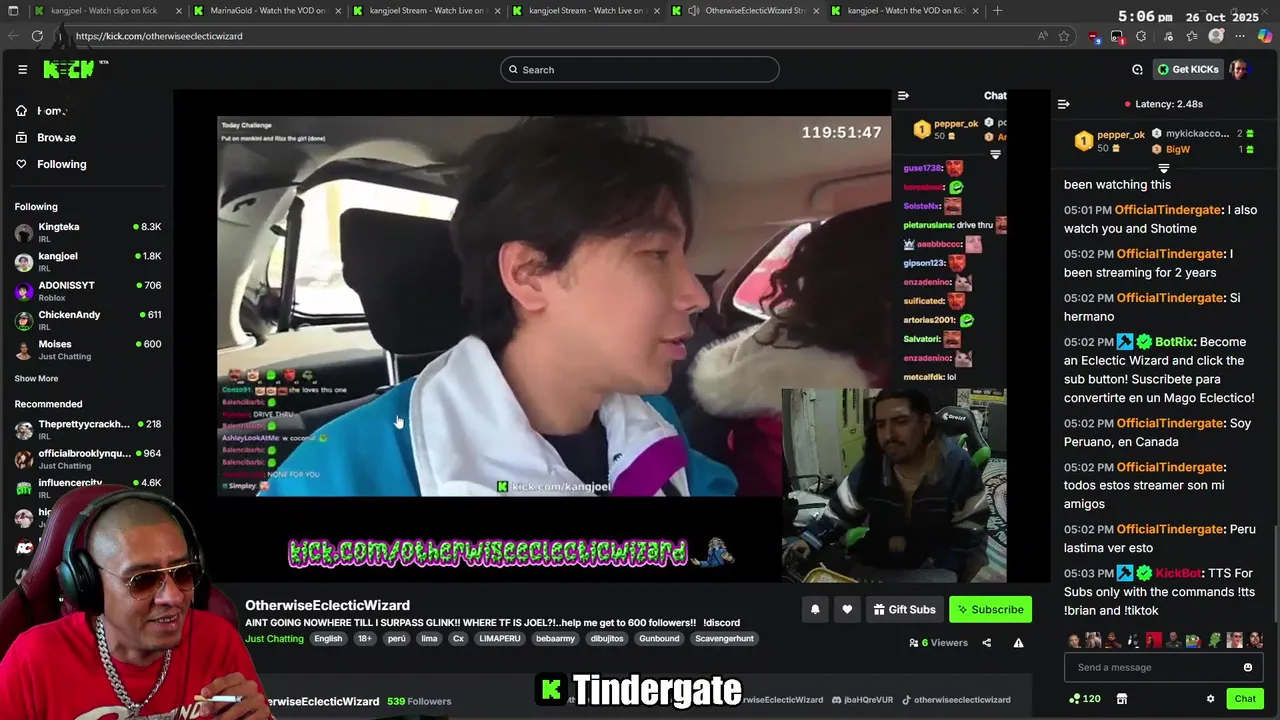Image resolution: width=1280 pixels, height=720 pixels.
Task: Open the chat shop icon
Action: (1122, 699)
